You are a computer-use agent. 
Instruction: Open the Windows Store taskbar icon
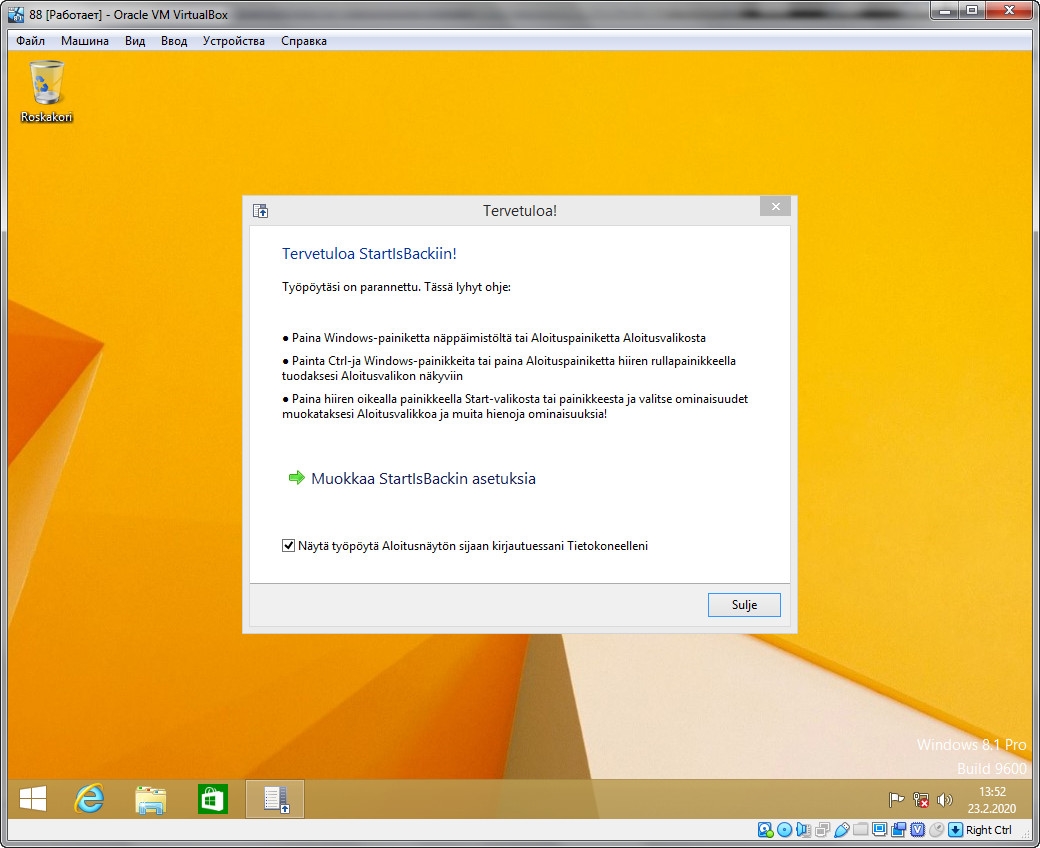(x=212, y=799)
